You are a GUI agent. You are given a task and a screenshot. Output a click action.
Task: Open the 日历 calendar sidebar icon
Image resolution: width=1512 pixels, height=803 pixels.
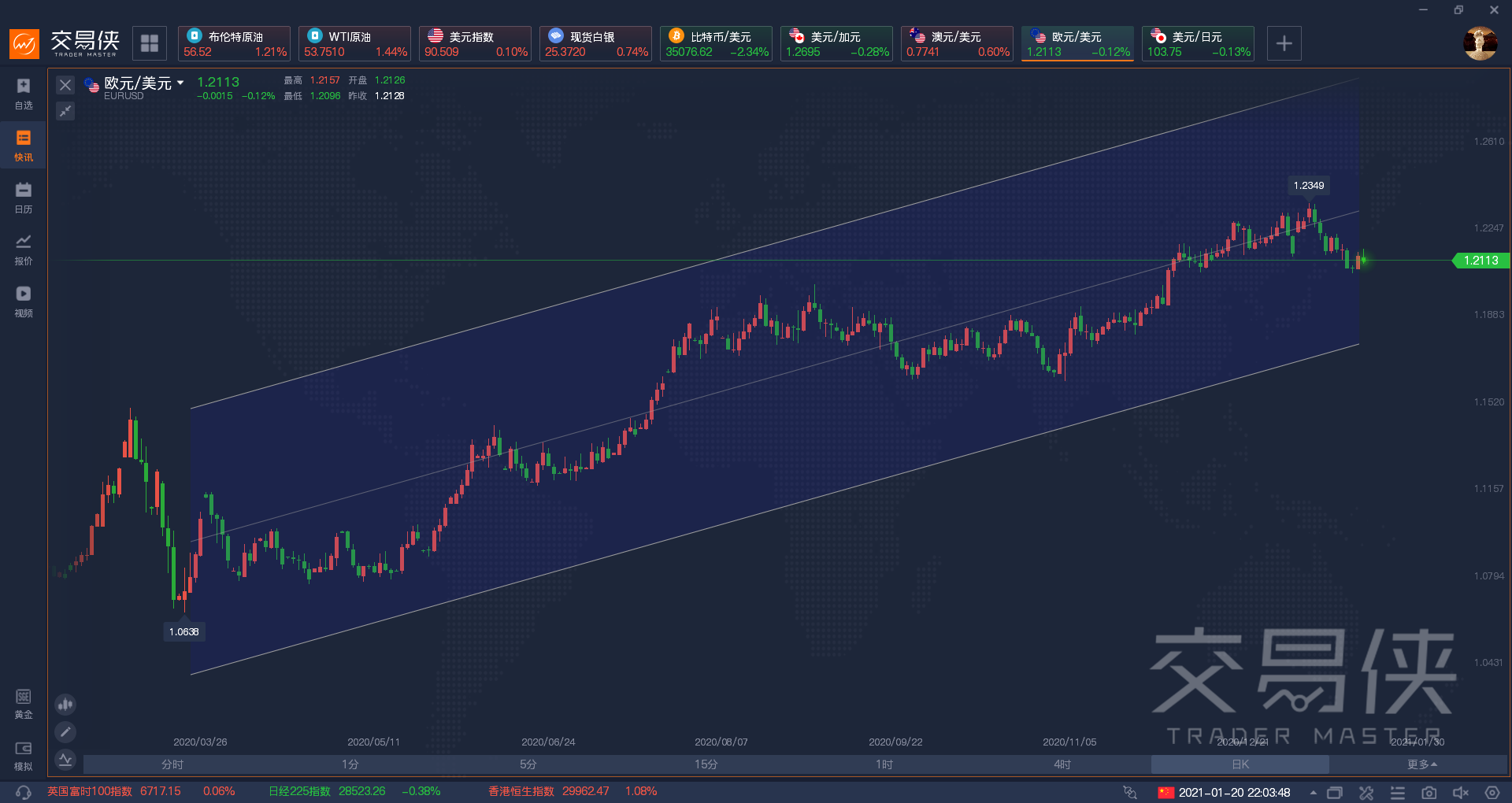pos(24,197)
